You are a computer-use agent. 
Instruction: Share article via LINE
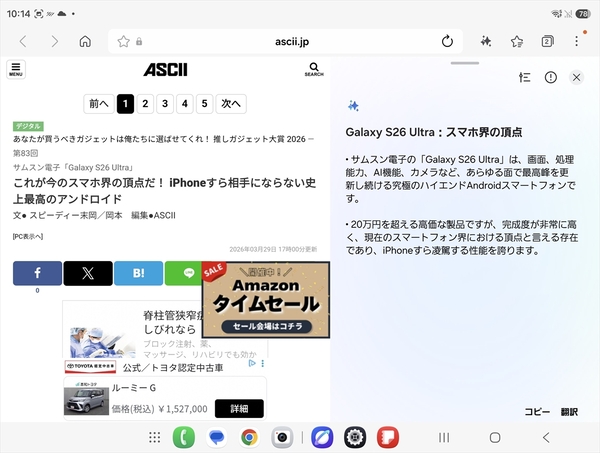click(184, 273)
